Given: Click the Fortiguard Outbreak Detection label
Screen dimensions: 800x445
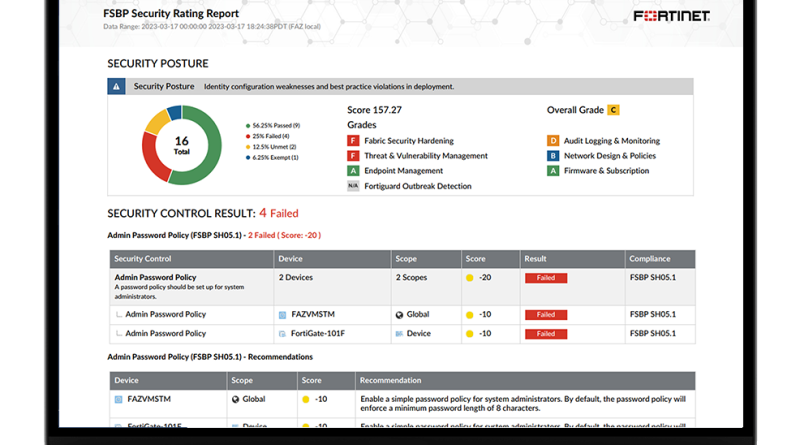Looking at the screenshot, I should [x=418, y=186].
